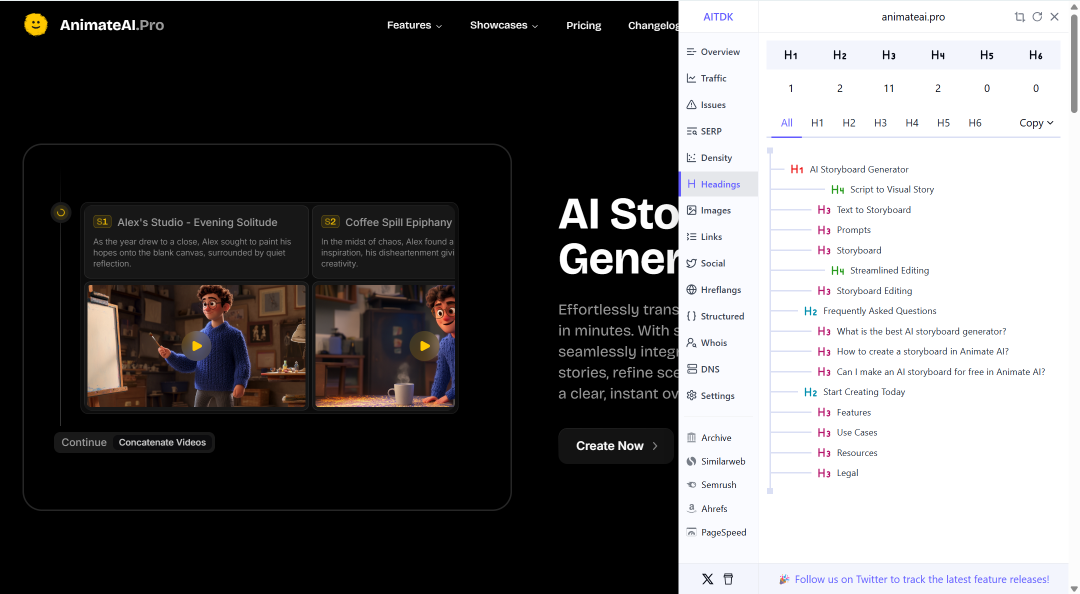Expand the Showcases menu in navbar
The height and width of the screenshot is (594, 1080).
click(503, 25)
